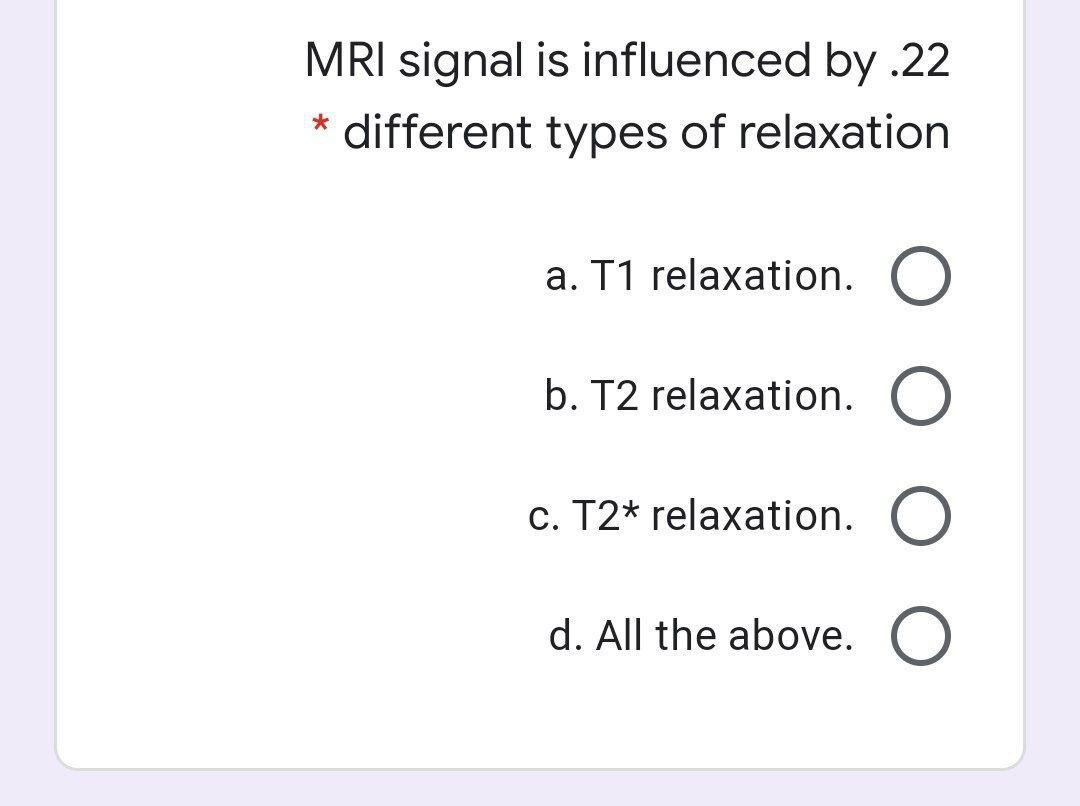Click the text 'b. T2 relaxation.'
The width and height of the screenshot is (1080, 806).
tap(700, 396)
